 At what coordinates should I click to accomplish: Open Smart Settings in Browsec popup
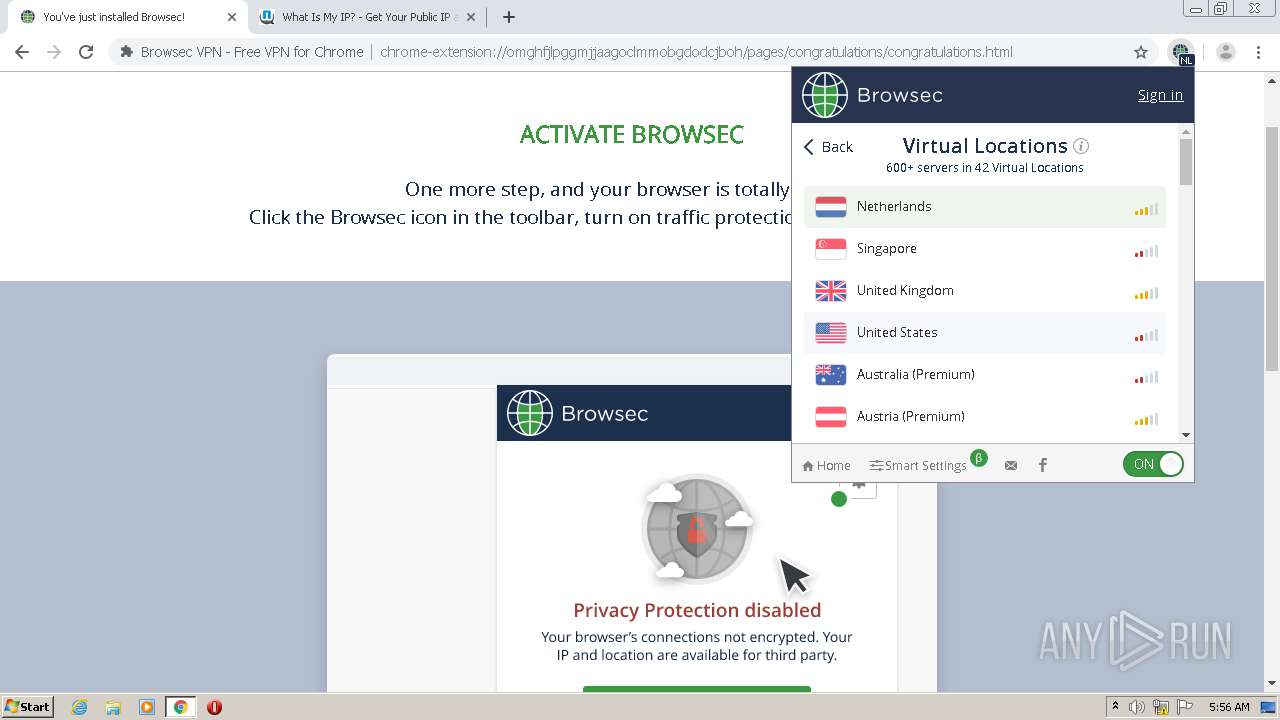pyautogui.click(x=918, y=465)
